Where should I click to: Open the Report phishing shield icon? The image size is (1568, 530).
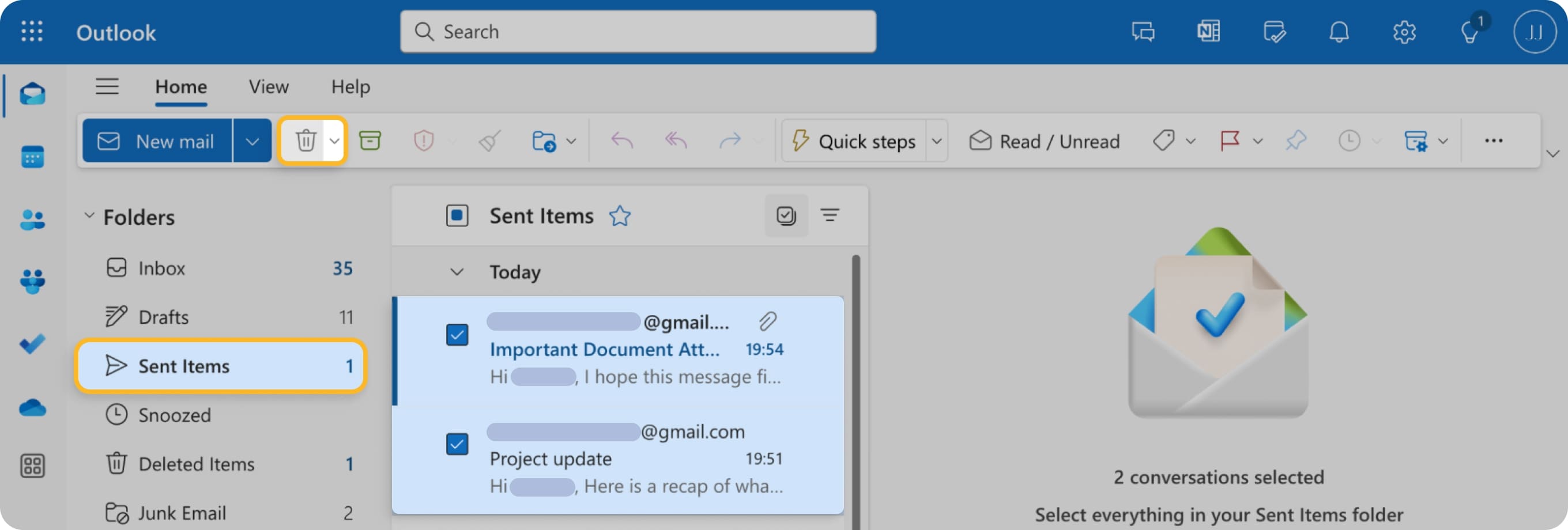point(424,140)
